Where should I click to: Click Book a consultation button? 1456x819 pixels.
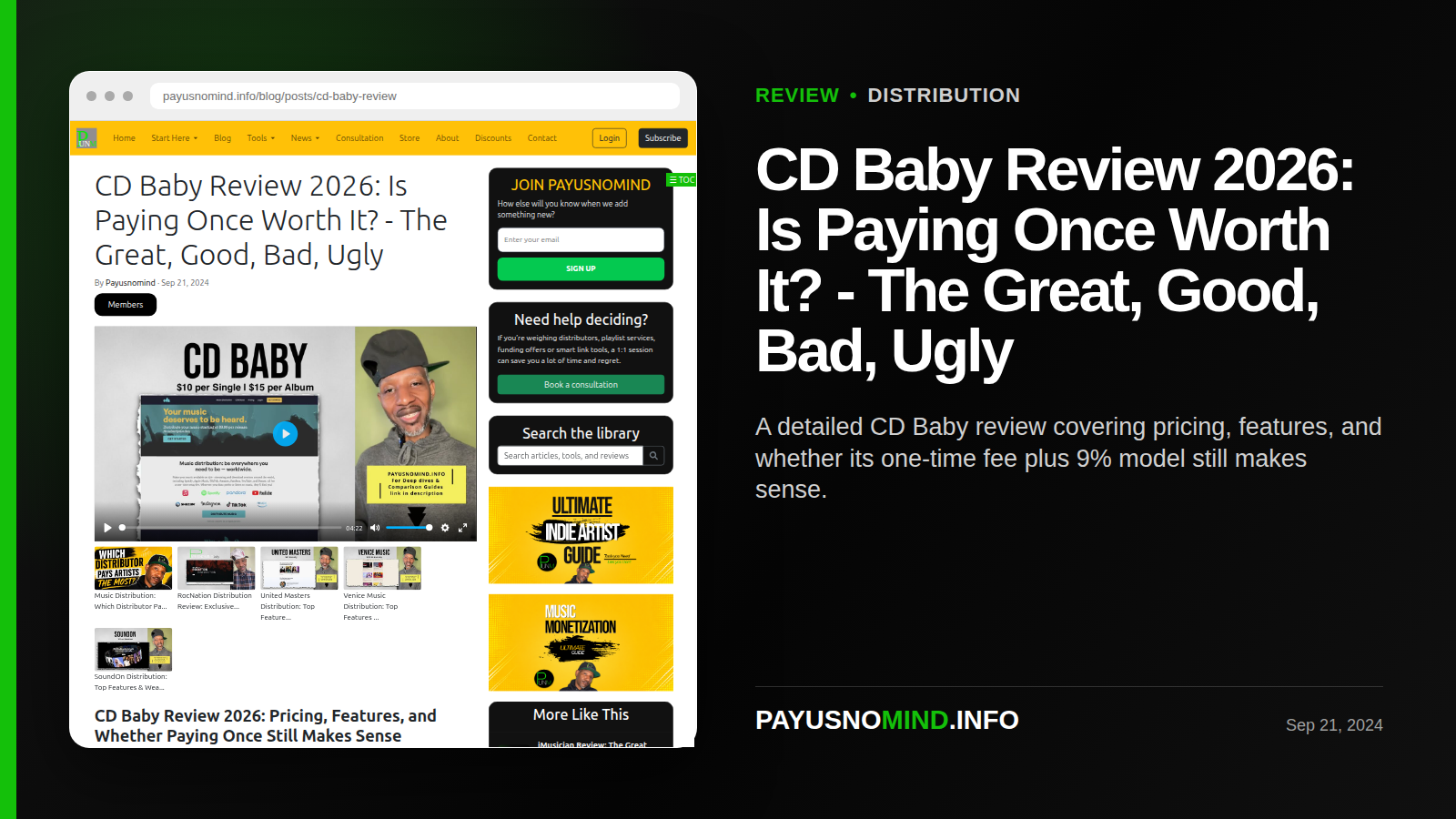tap(581, 385)
